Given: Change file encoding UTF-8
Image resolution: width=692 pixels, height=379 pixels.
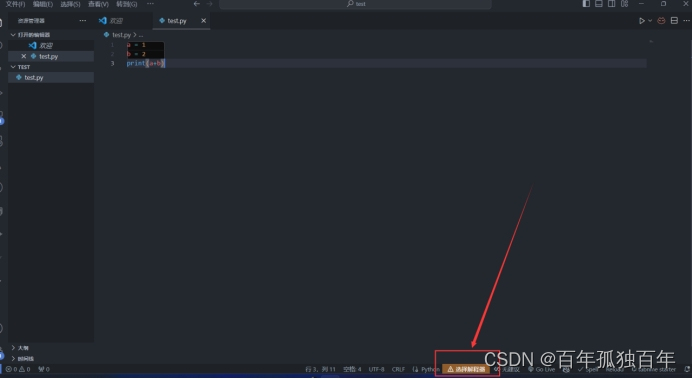Looking at the screenshot, I should pyautogui.click(x=376, y=369).
